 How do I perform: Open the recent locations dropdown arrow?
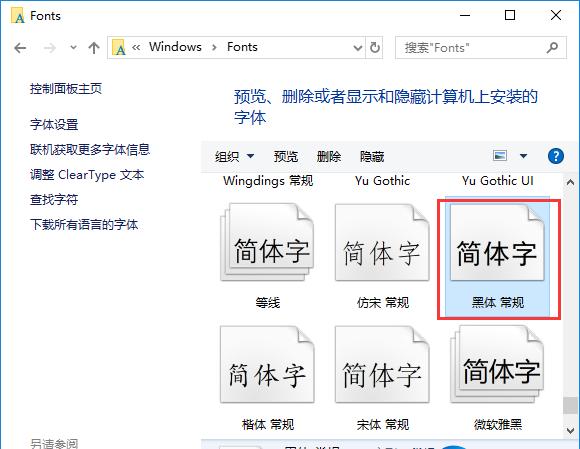(73, 47)
